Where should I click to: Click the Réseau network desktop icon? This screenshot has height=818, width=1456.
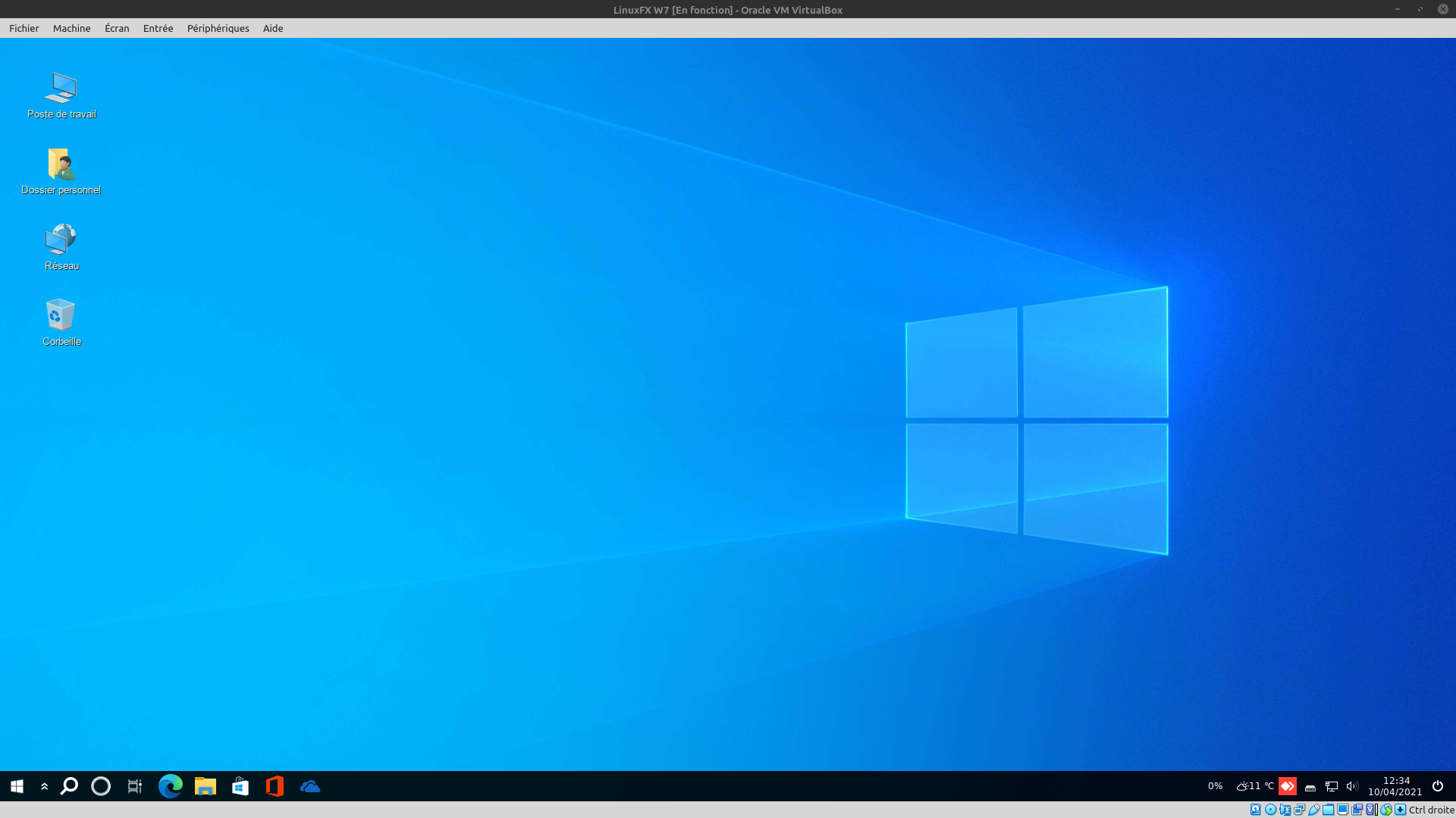point(61,240)
